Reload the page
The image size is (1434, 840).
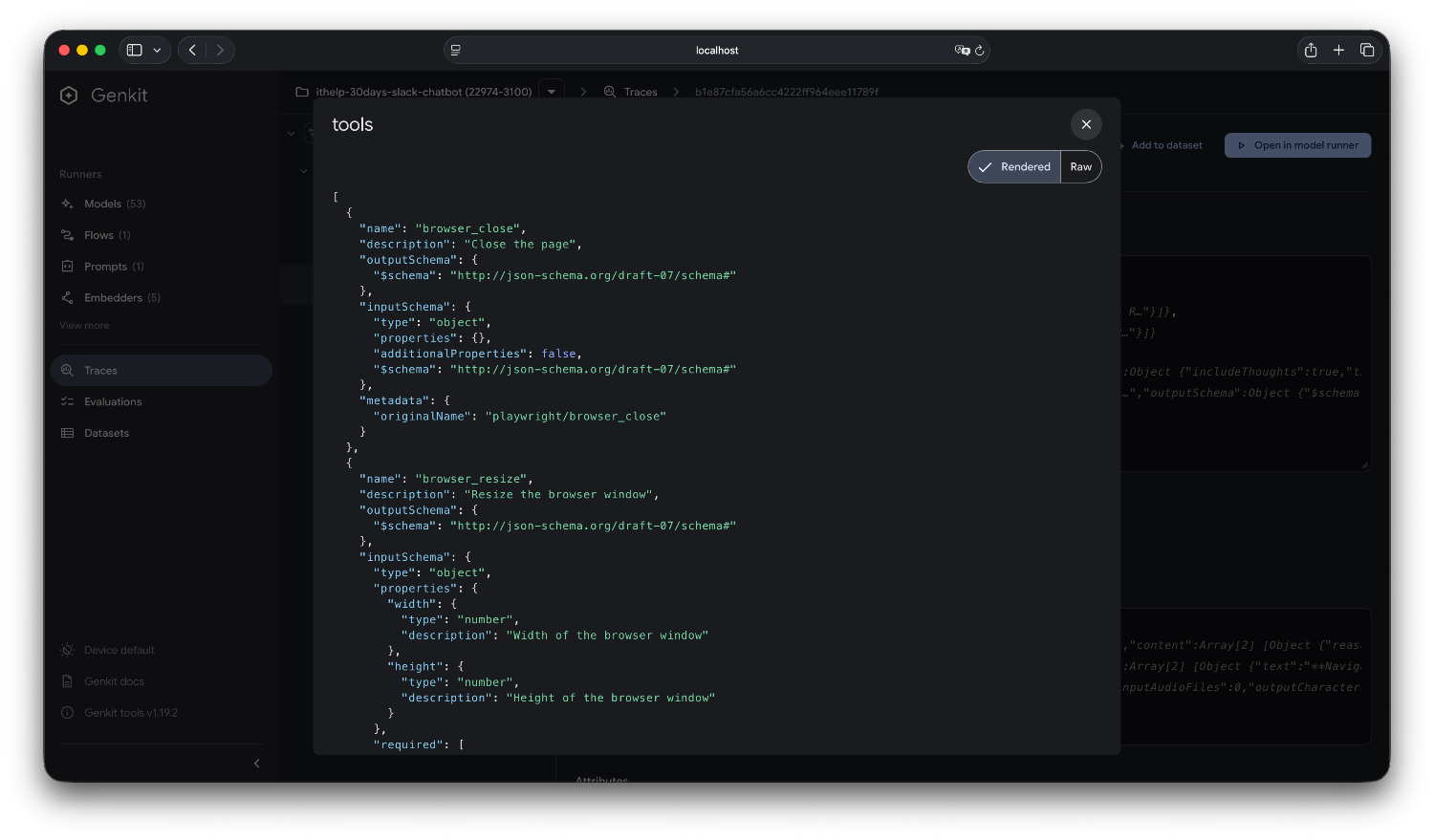(980, 51)
